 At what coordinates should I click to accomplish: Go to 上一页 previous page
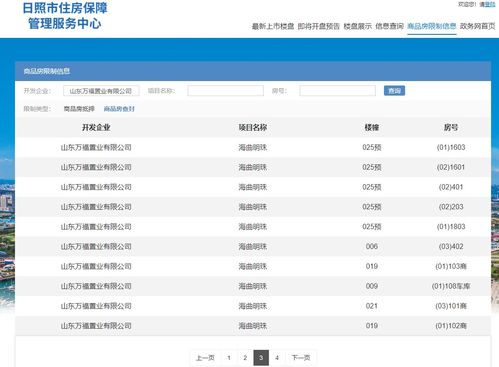(x=205, y=358)
